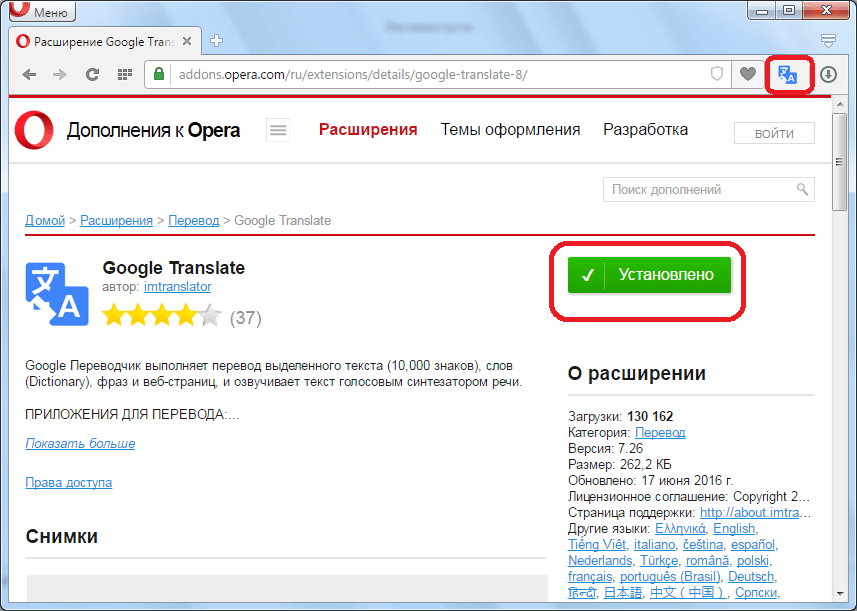The width and height of the screenshot is (857, 611).
Task: Click the green Установлено button
Action: (x=649, y=275)
